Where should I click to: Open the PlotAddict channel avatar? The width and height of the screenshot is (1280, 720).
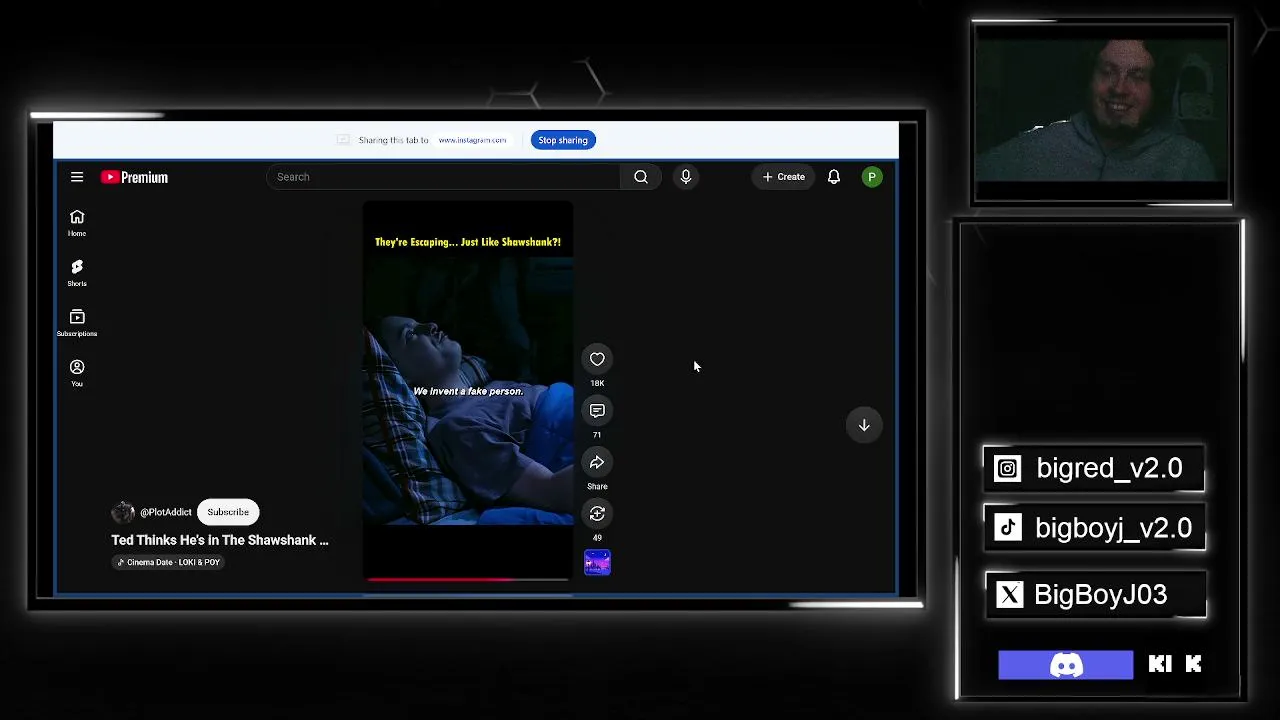tap(123, 512)
